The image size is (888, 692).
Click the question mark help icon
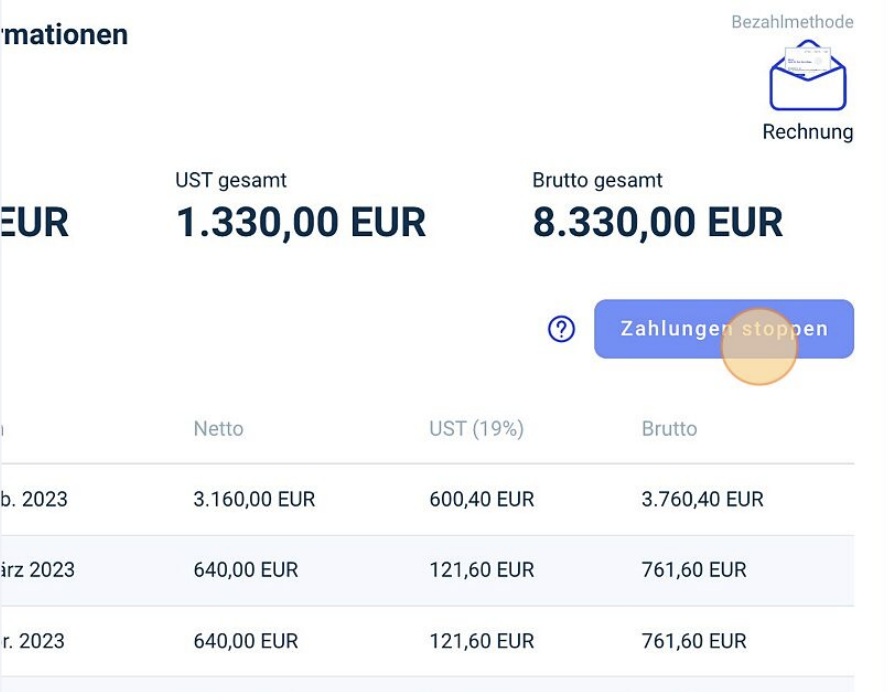[x=561, y=329]
